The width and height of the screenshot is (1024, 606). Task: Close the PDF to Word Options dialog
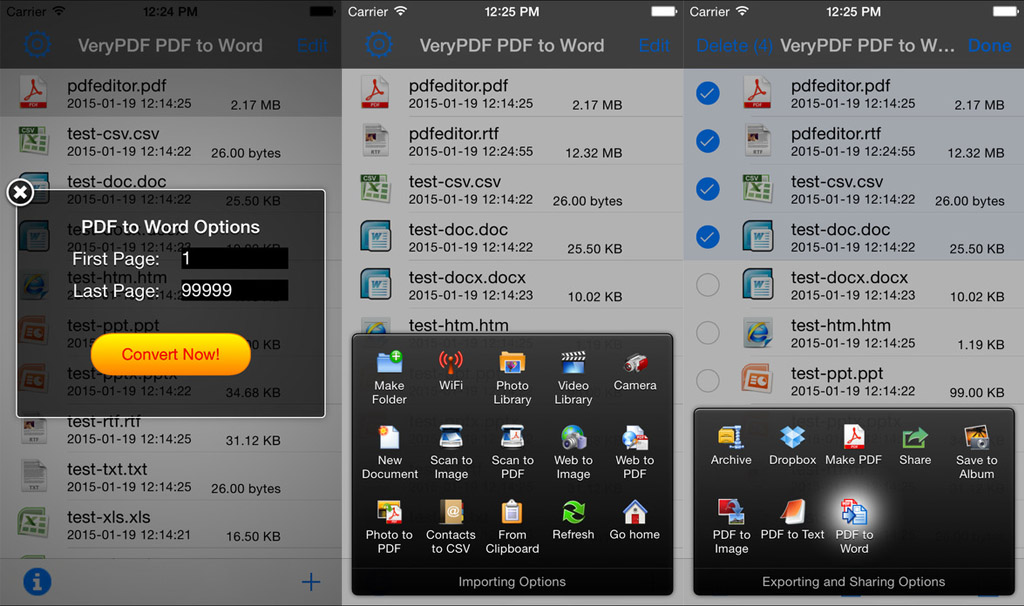tap(20, 193)
